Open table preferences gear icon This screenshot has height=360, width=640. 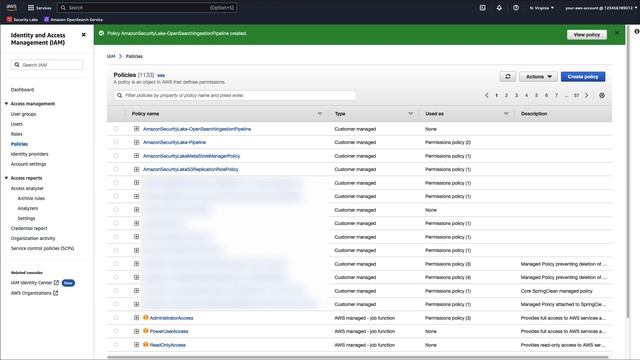pos(602,95)
